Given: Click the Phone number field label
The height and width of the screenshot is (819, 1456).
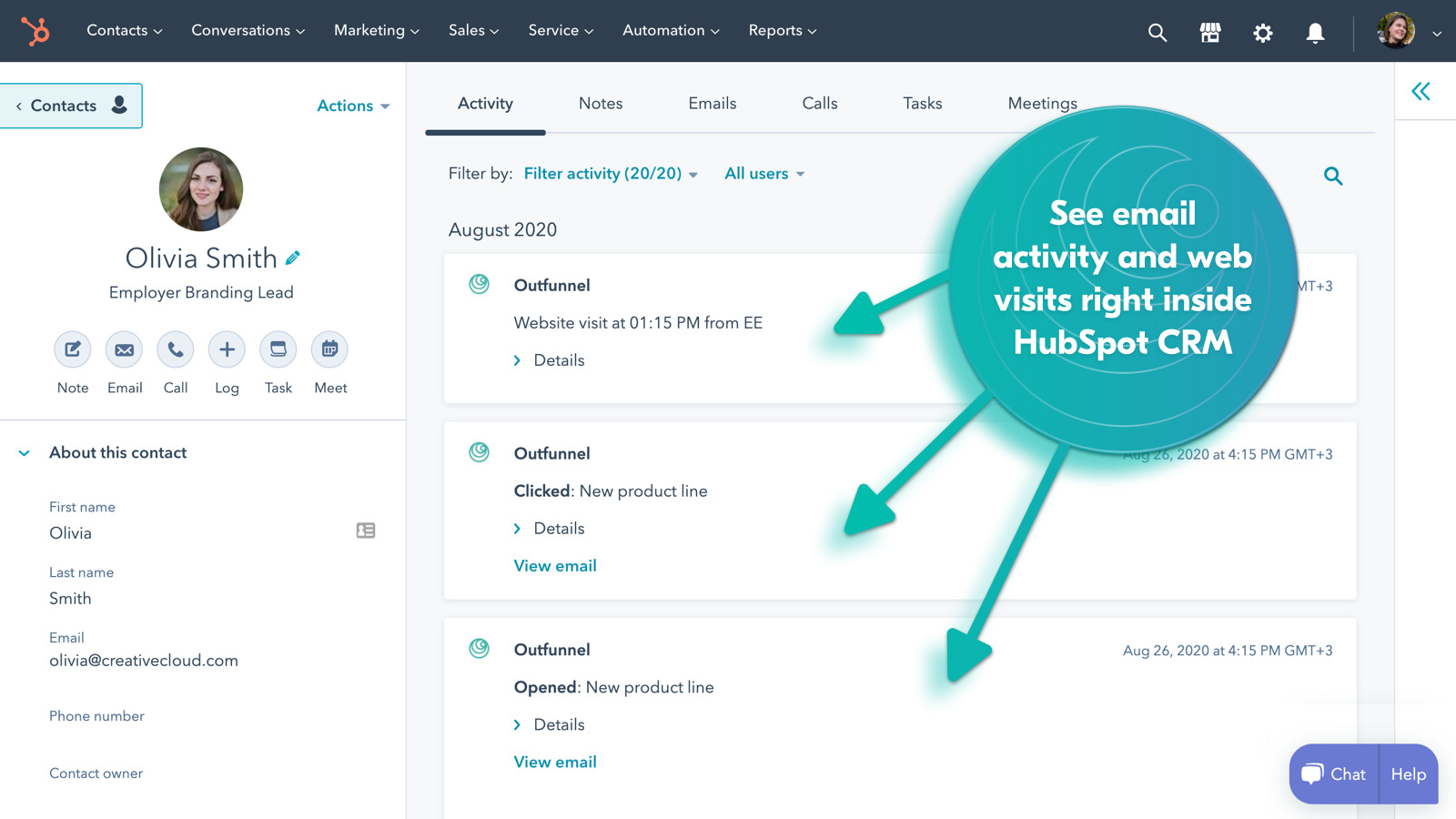Looking at the screenshot, I should coord(96,716).
